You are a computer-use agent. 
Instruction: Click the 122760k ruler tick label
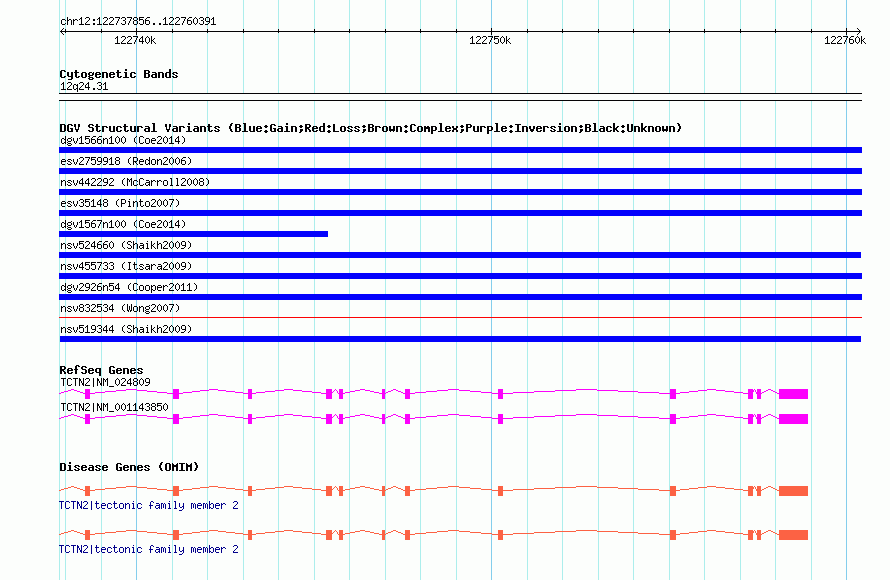845,40
